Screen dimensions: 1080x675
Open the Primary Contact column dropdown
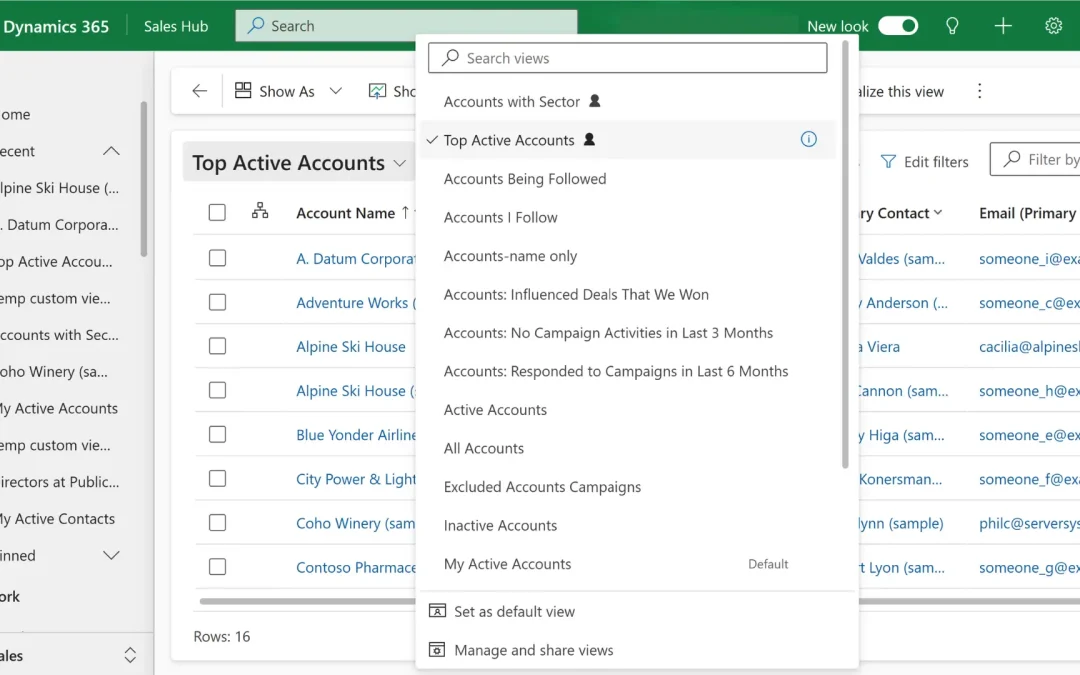click(937, 213)
